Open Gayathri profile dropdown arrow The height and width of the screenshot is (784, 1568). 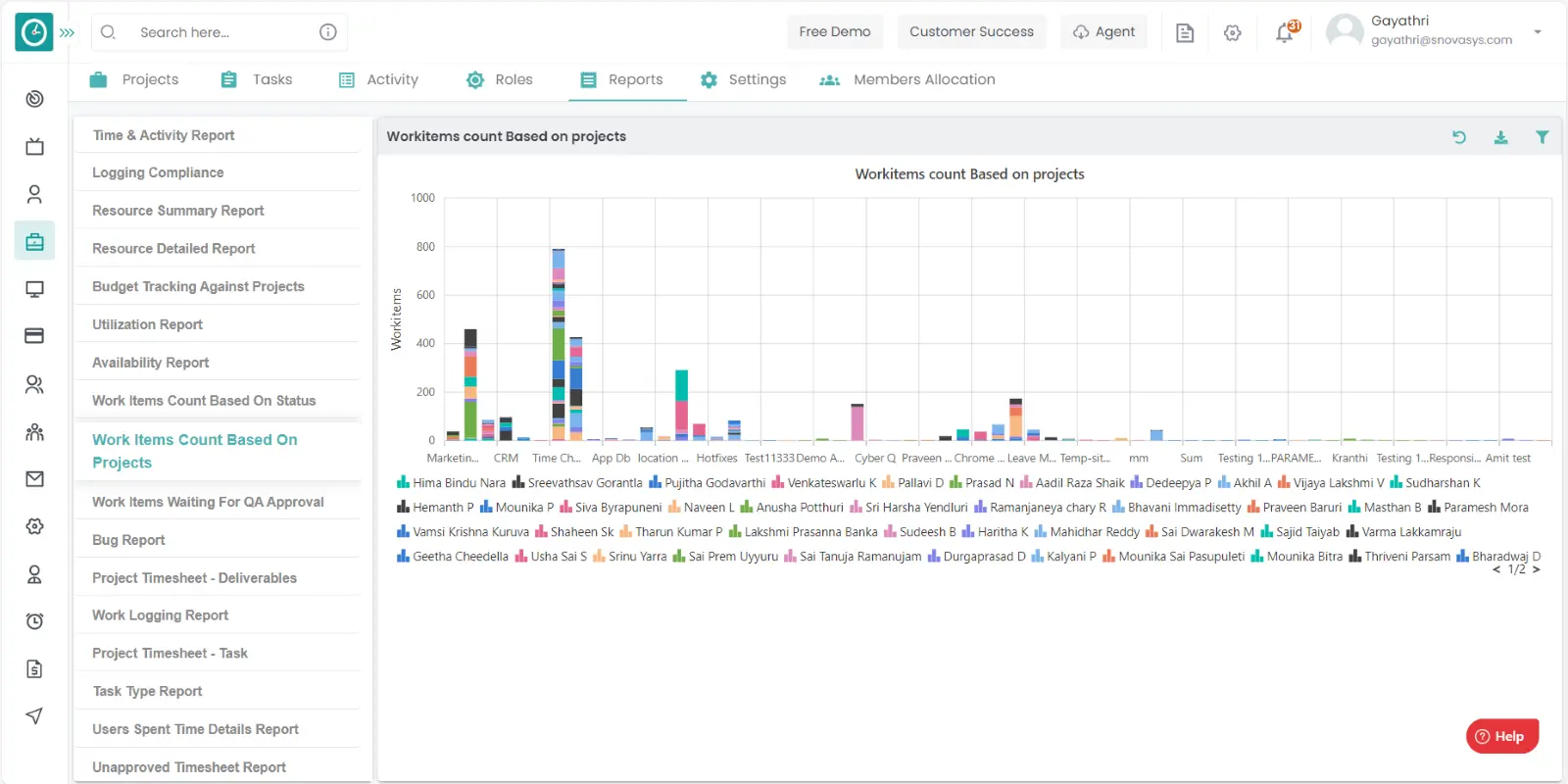pyautogui.click(x=1538, y=31)
